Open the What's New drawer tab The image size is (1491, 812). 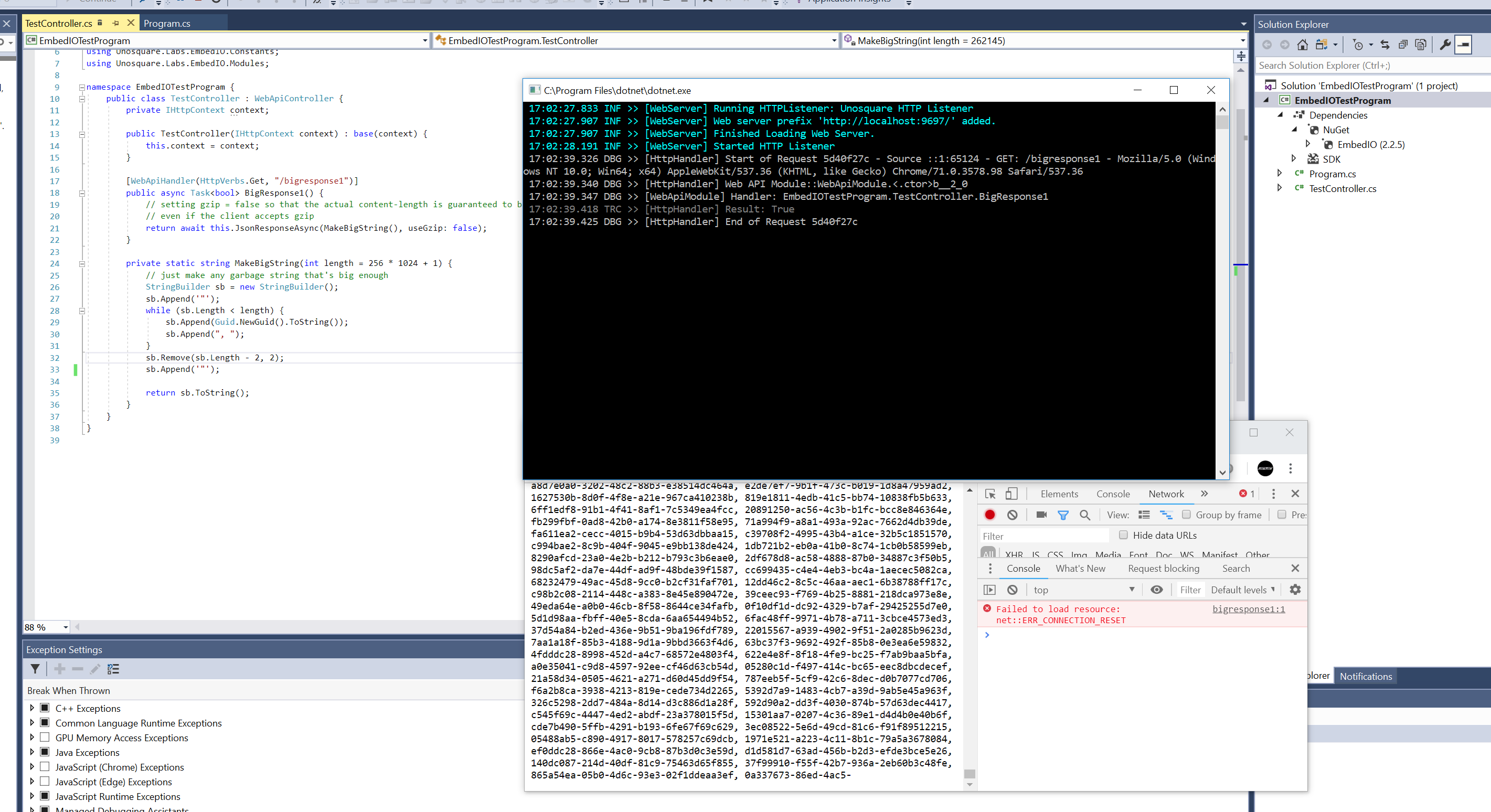point(1080,568)
